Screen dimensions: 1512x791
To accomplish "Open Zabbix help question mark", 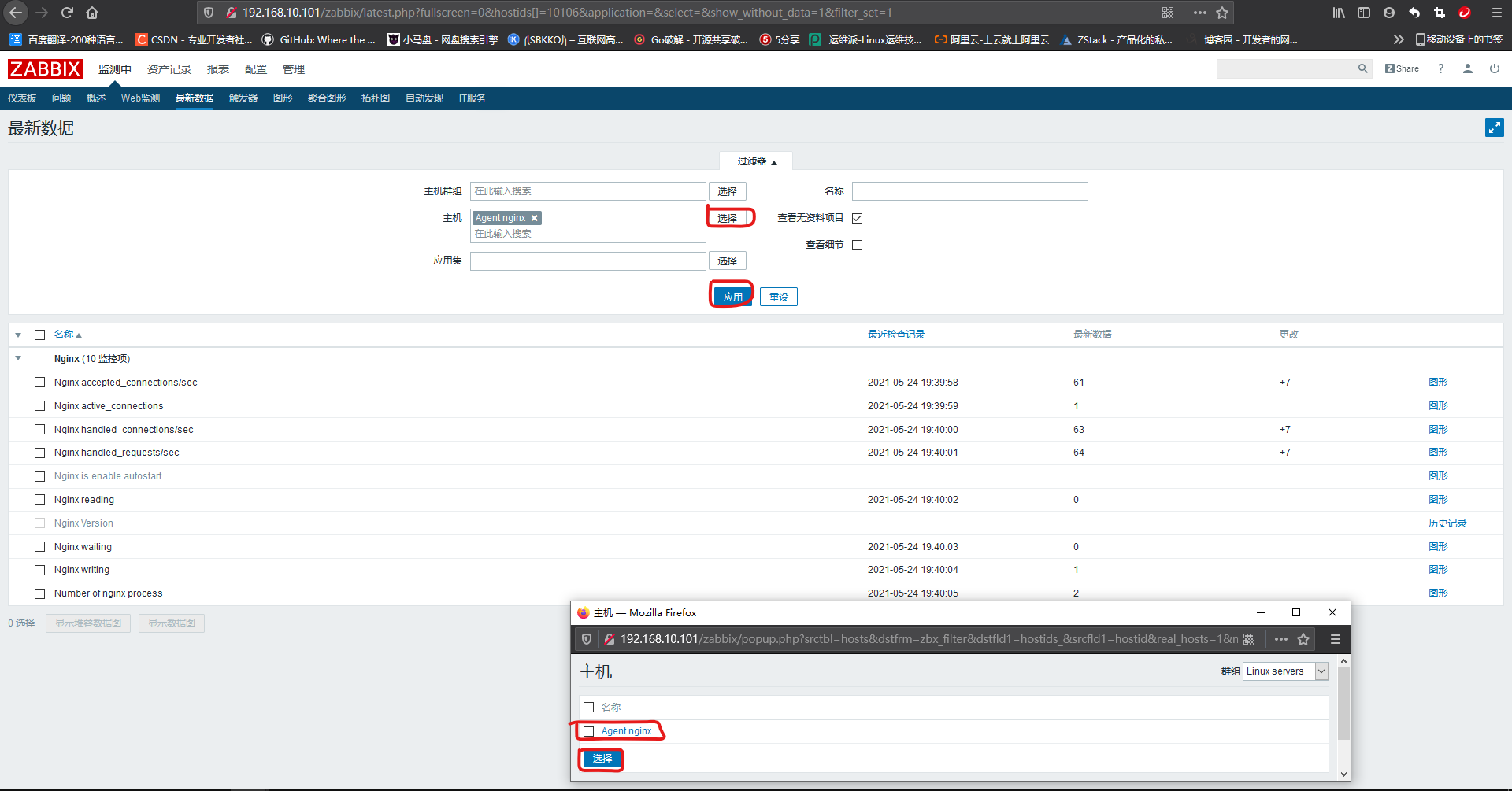I will [1440, 68].
